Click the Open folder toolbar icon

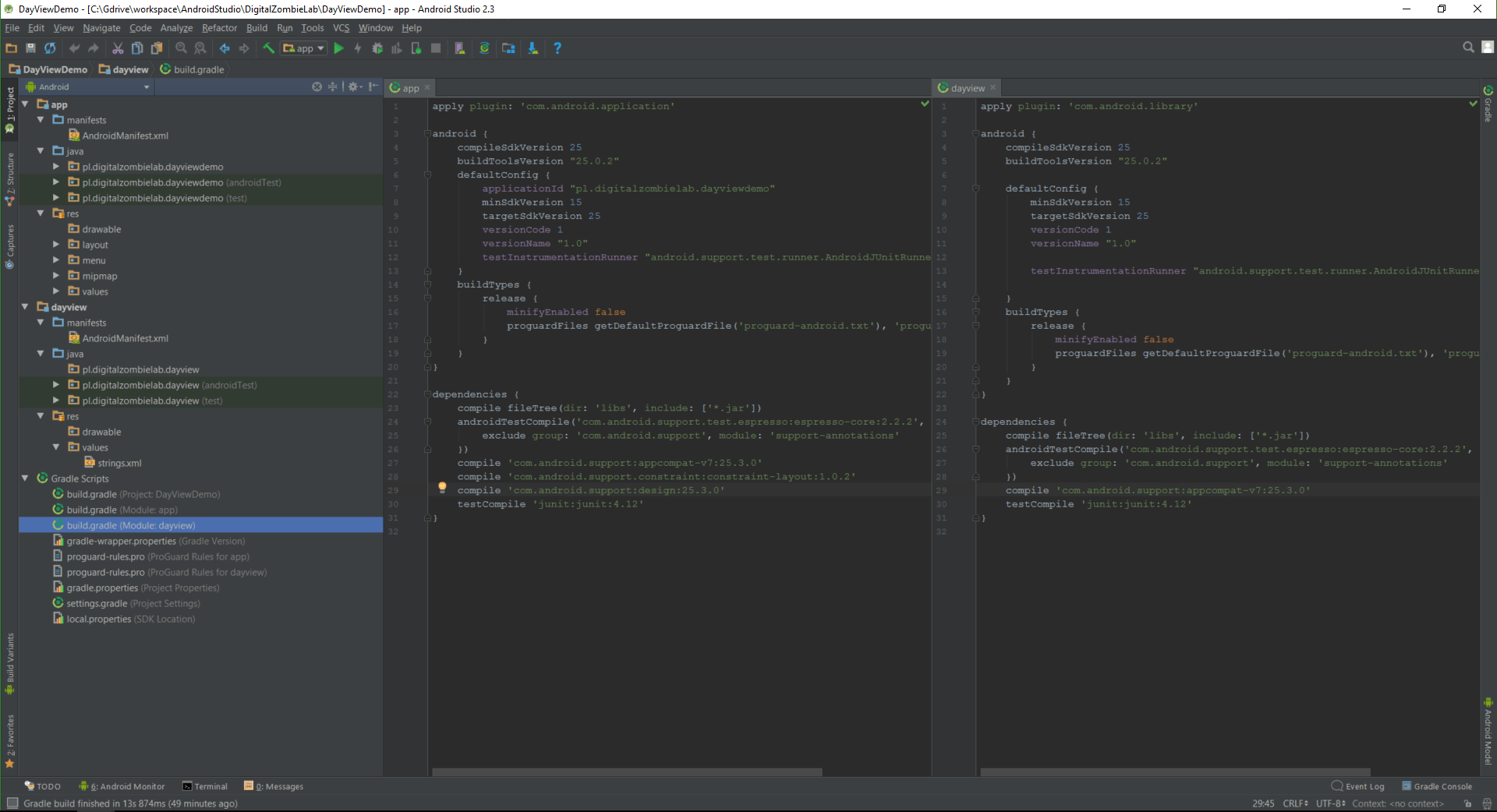11,48
